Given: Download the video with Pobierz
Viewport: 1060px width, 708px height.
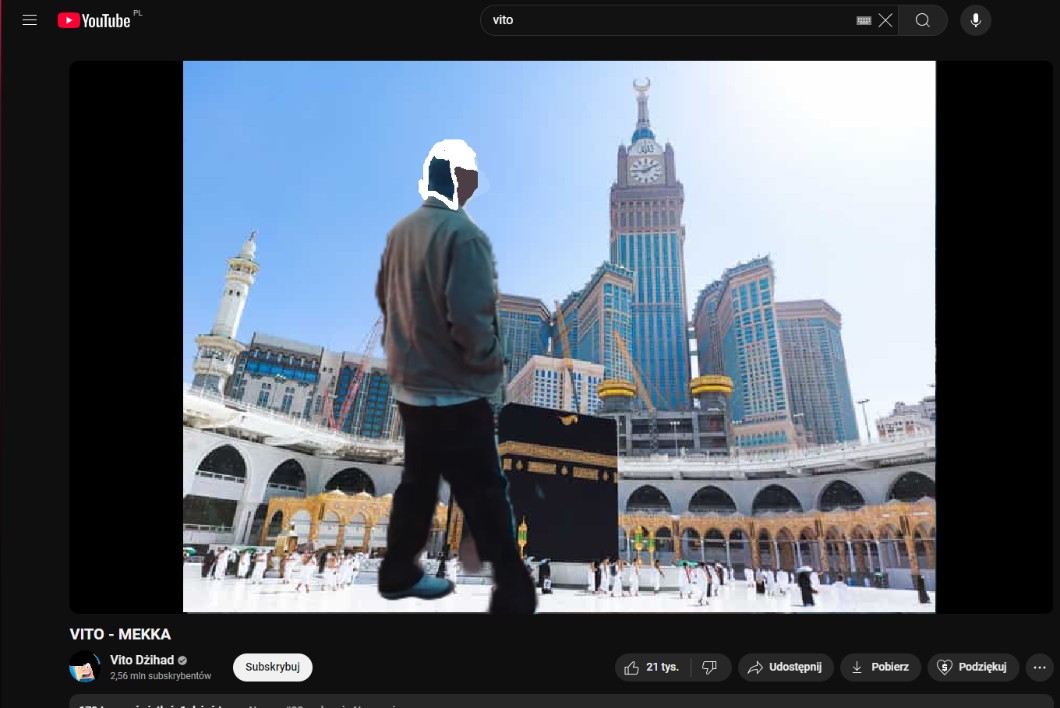Looking at the screenshot, I should coord(880,667).
